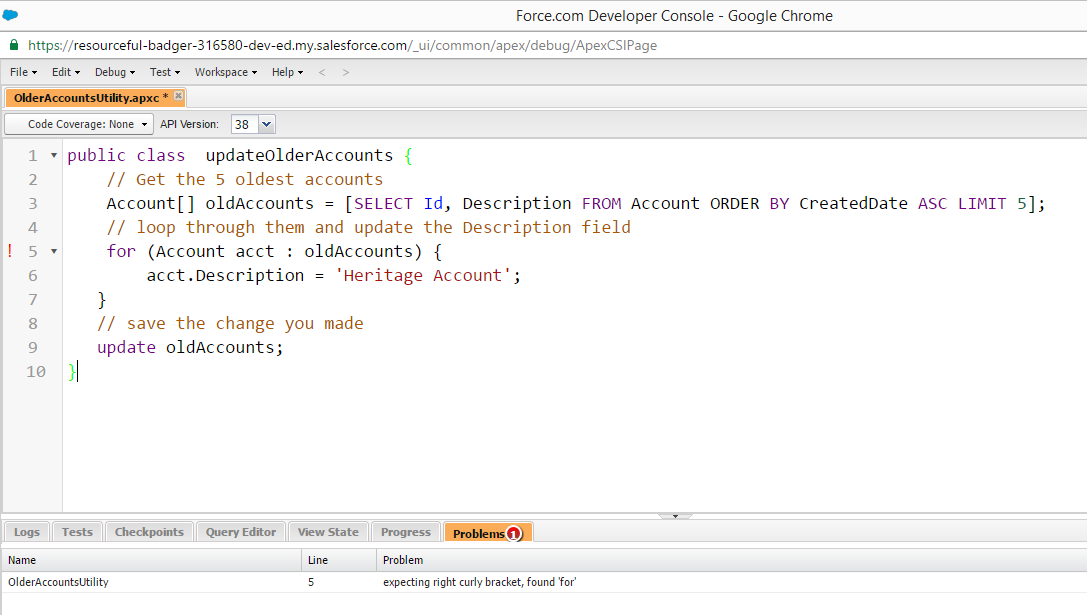1087x615 pixels.
Task: Click the secure padlock icon
Action: (14, 45)
